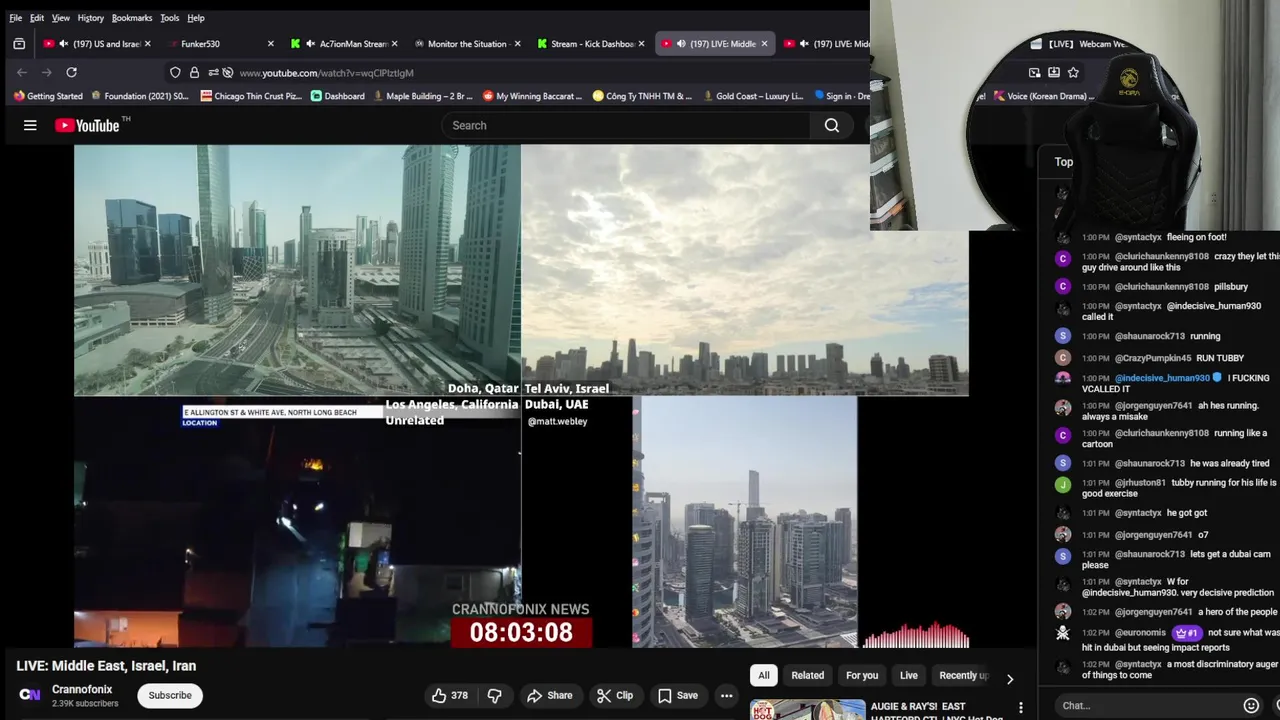The width and height of the screenshot is (1280, 720).
Task: Click the picture-in-picture icon near the webcam
Action: pos(1034,72)
